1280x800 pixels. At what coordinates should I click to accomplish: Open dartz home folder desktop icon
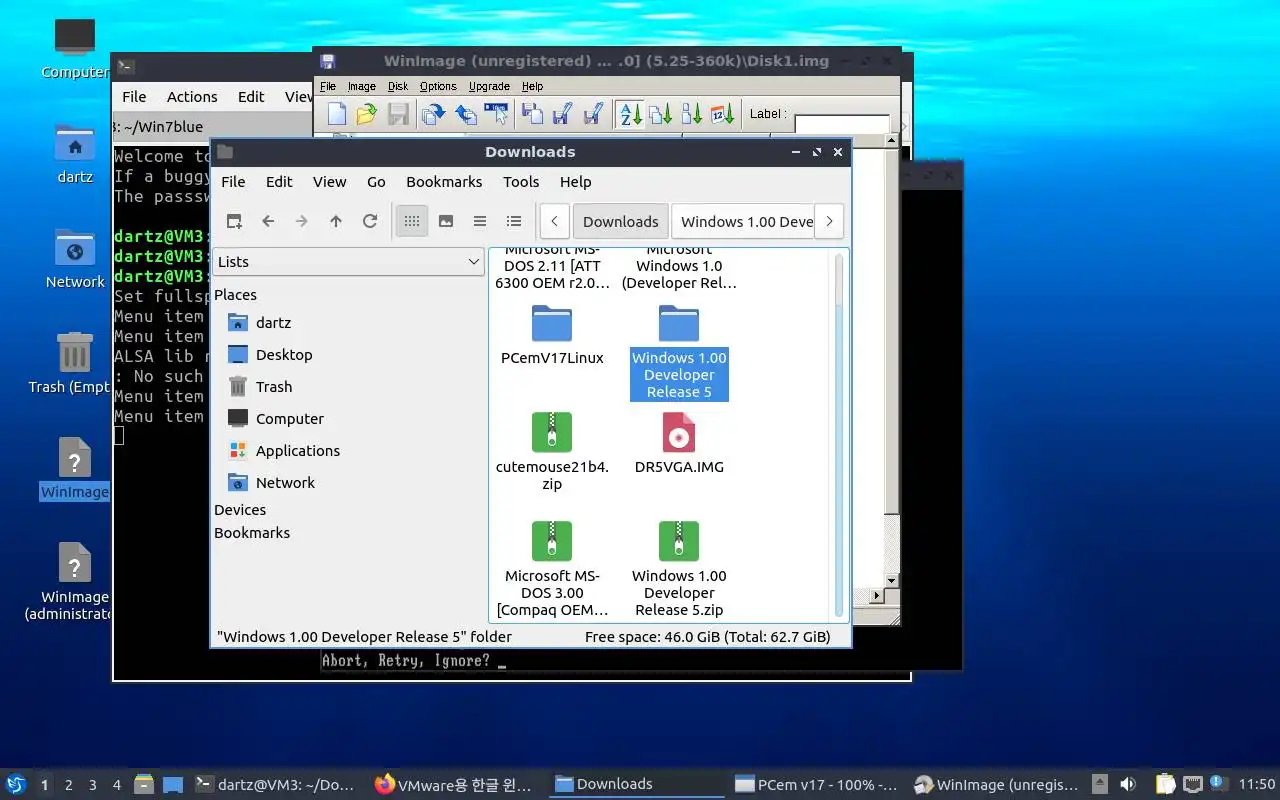[x=75, y=155]
